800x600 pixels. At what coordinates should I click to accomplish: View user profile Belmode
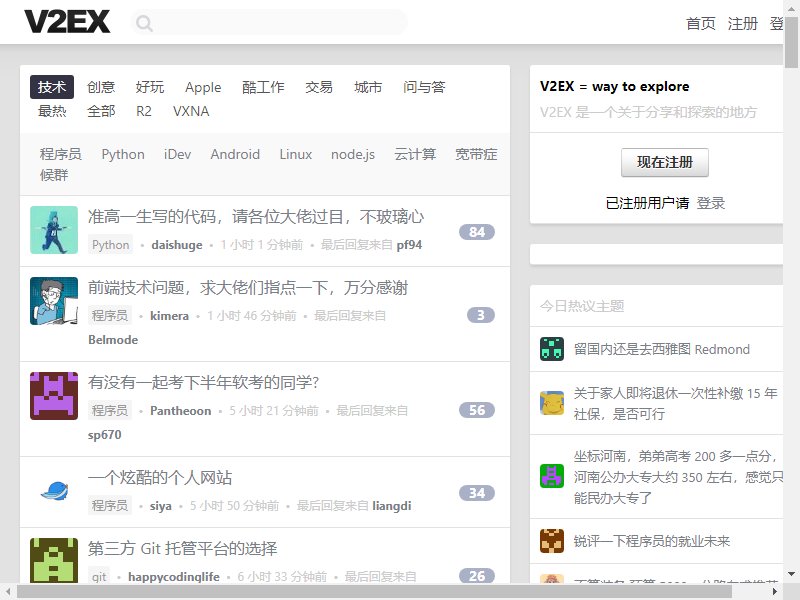point(113,340)
